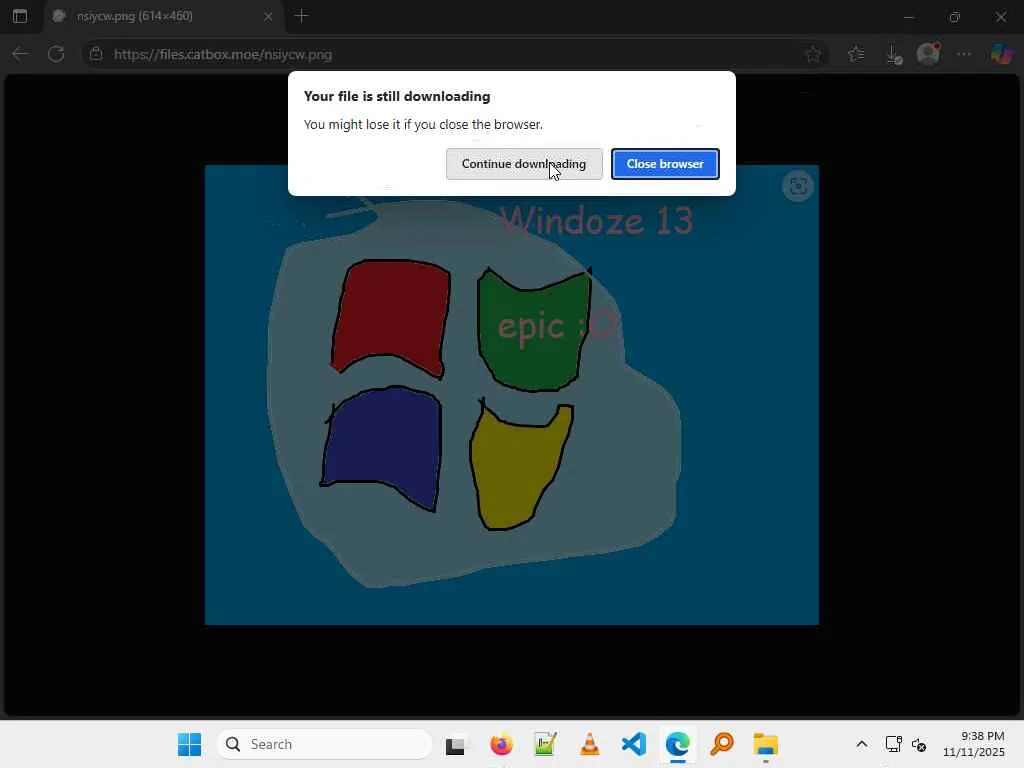
Task: Show hidden system tray icons
Action: (862, 744)
